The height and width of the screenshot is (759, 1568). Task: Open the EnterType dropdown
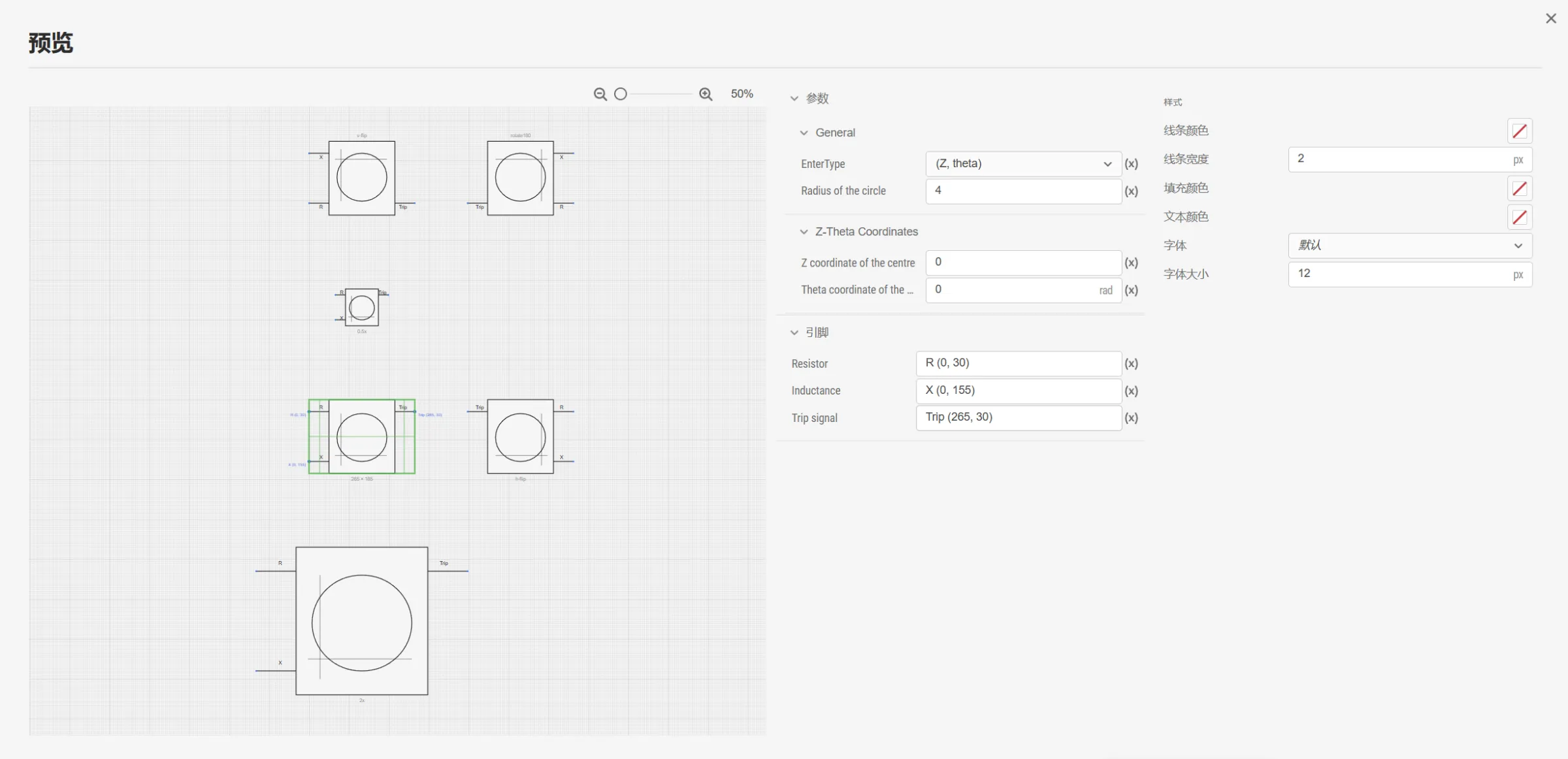[x=1023, y=164]
